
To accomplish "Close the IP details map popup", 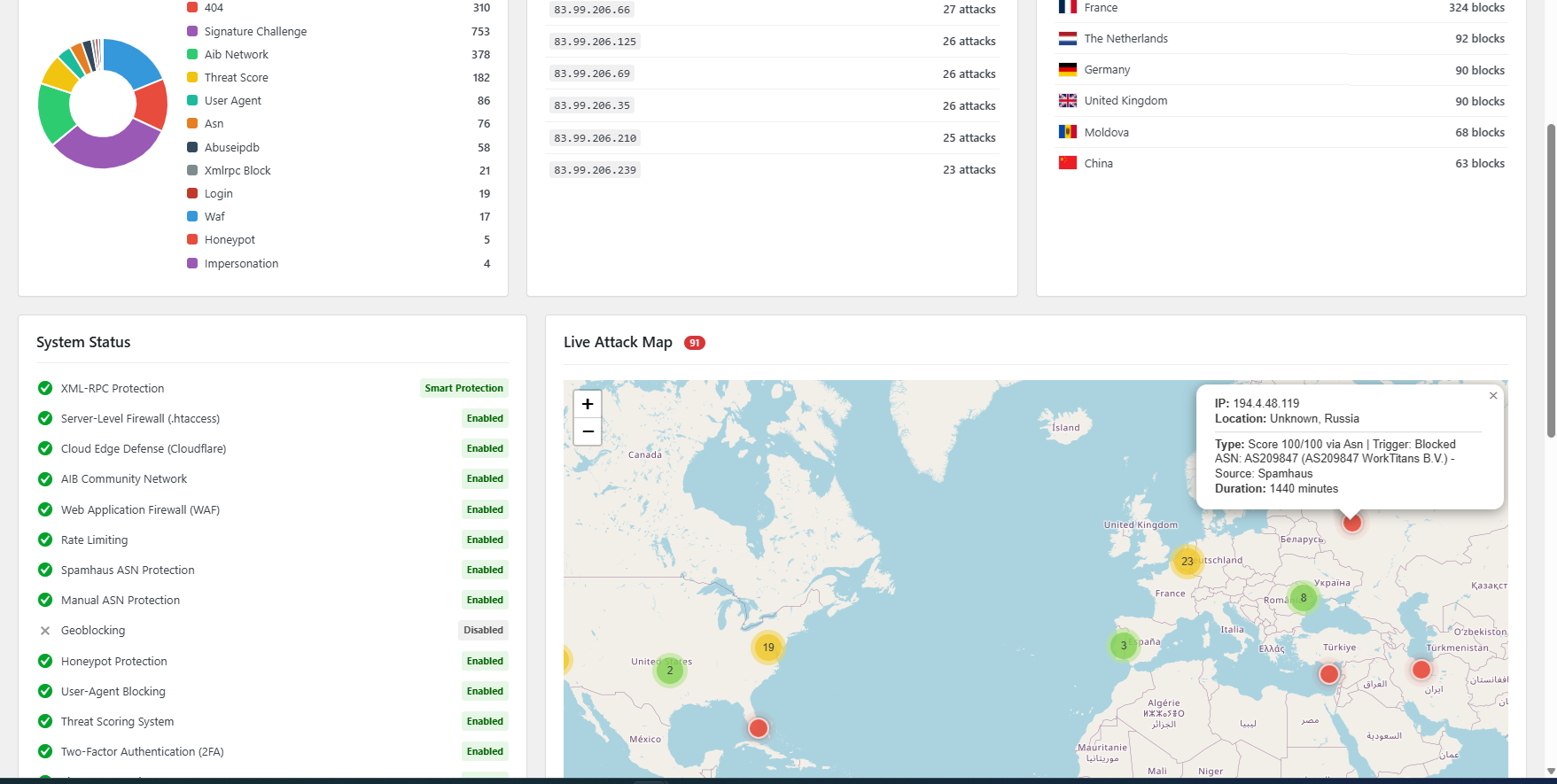I will (x=1493, y=396).
